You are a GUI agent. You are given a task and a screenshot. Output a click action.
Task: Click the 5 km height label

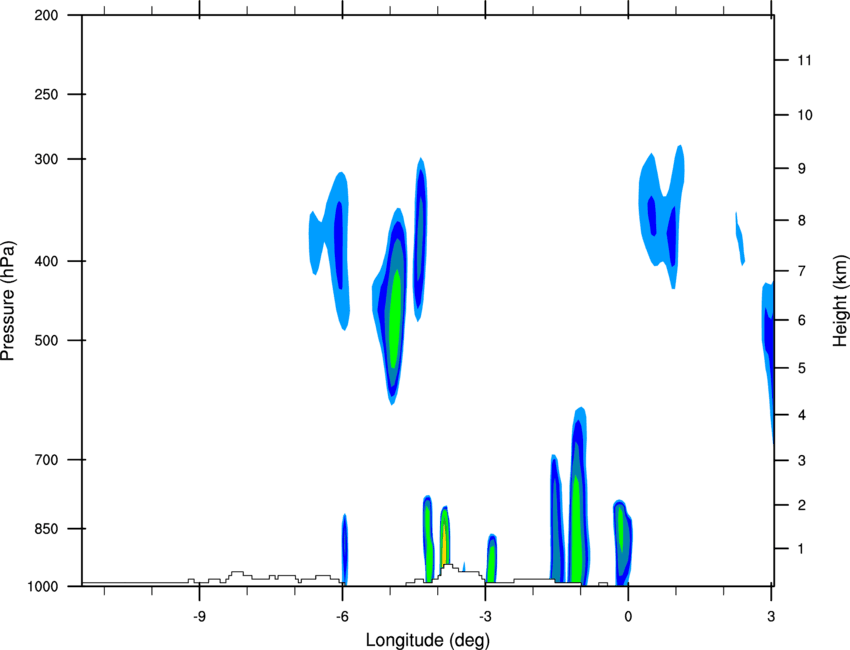click(x=801, y=369)
